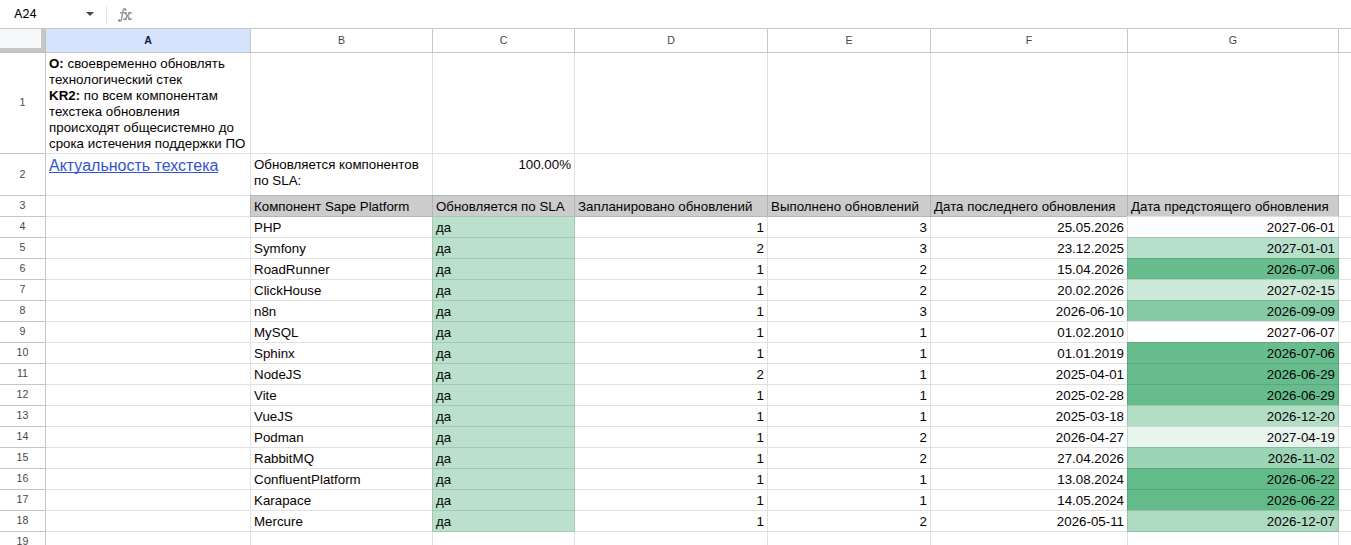Select column F header
Viewport: 1351px width, 545px height.
click(1029, 40)
